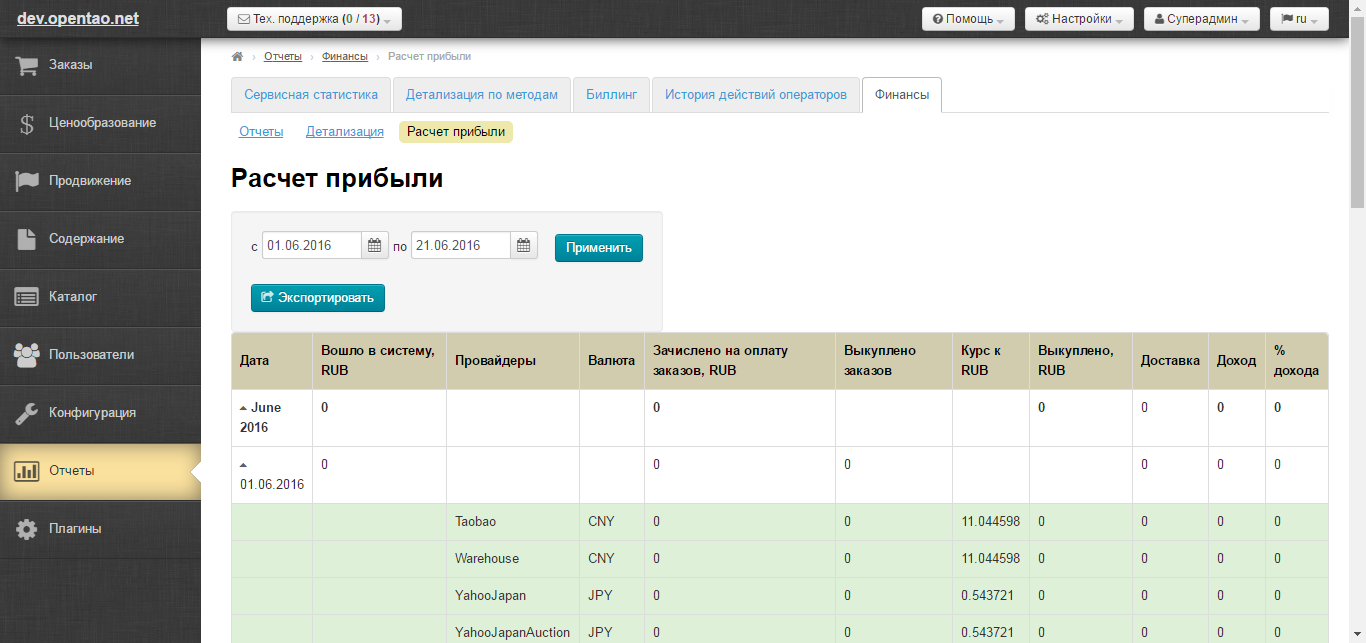Click the start date input field
The width and height of the screenshot is (1366, 643).
tap(312, 245)
